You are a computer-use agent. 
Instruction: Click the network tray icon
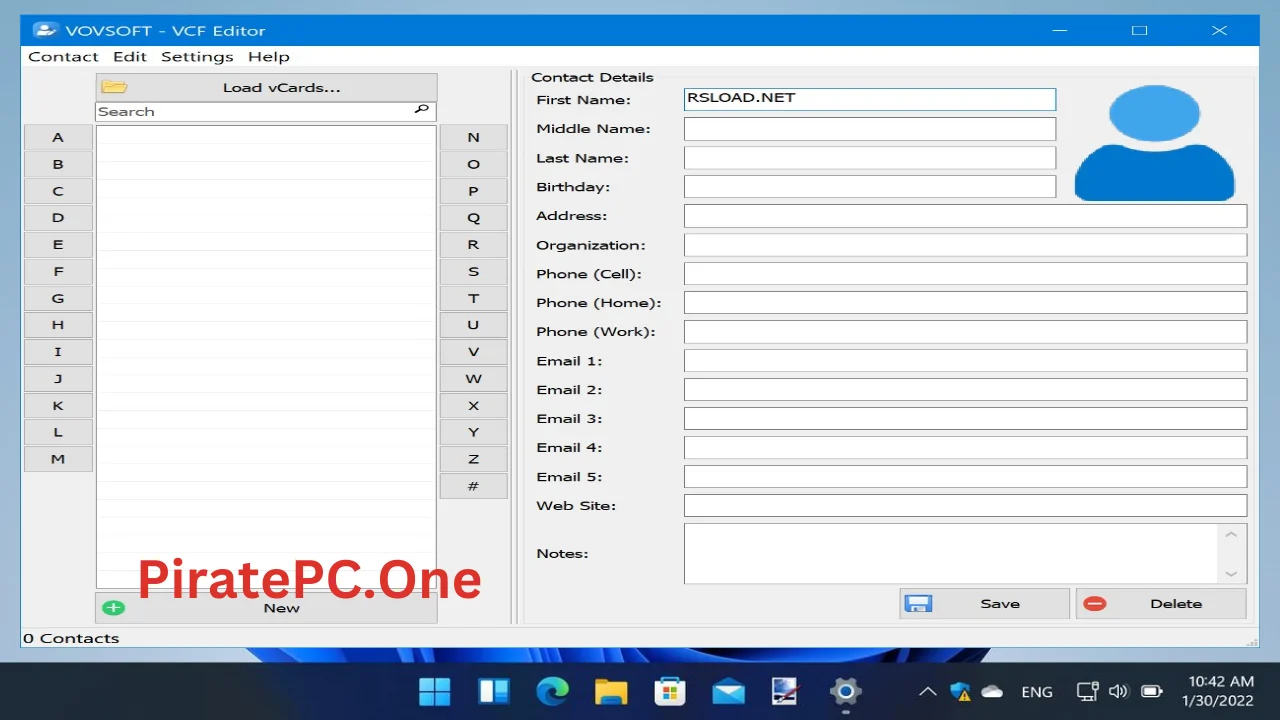(x=1087, y=691)
